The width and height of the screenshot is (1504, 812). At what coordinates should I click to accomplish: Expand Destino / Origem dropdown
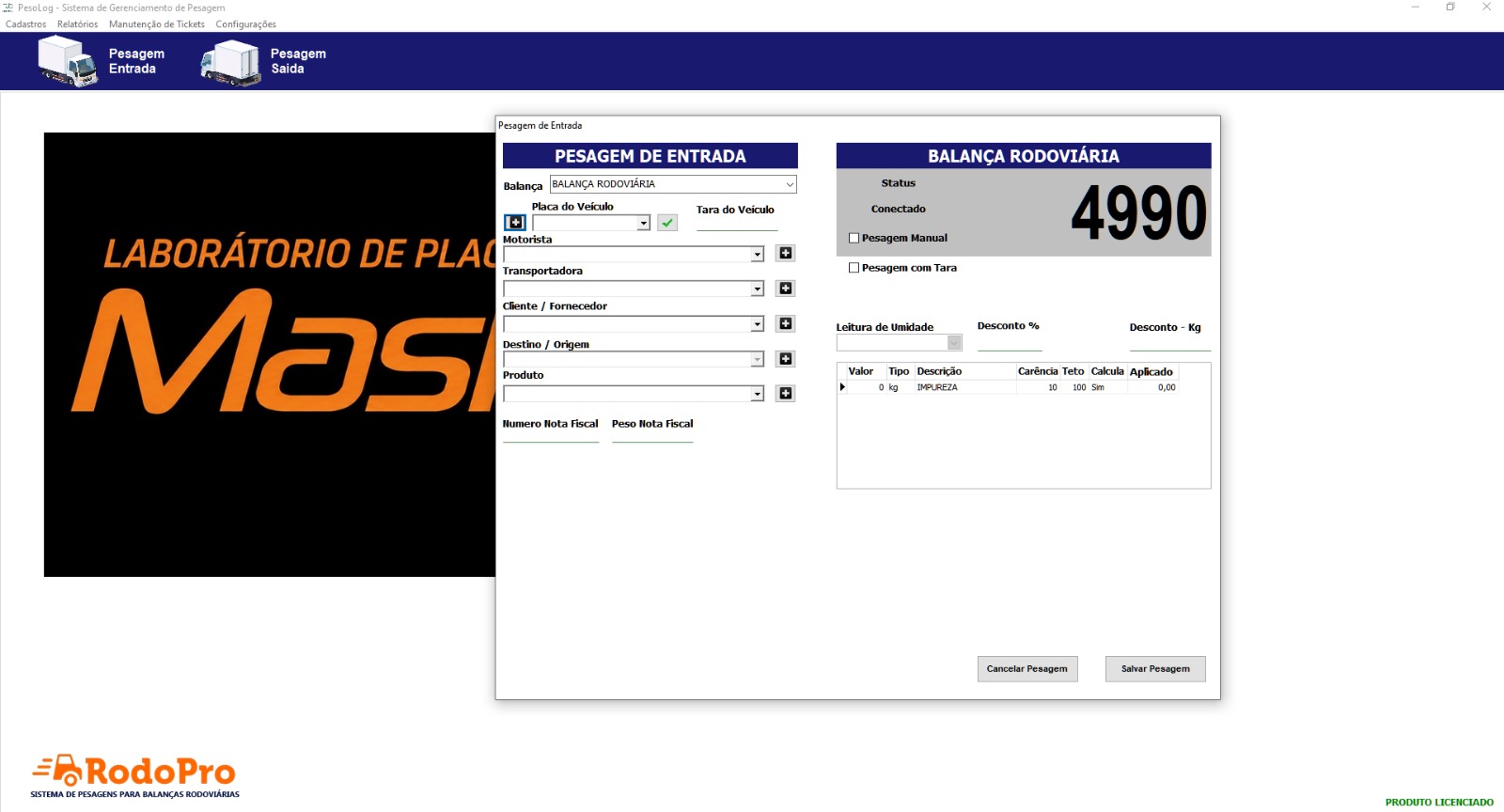click(x=758, y=360)
